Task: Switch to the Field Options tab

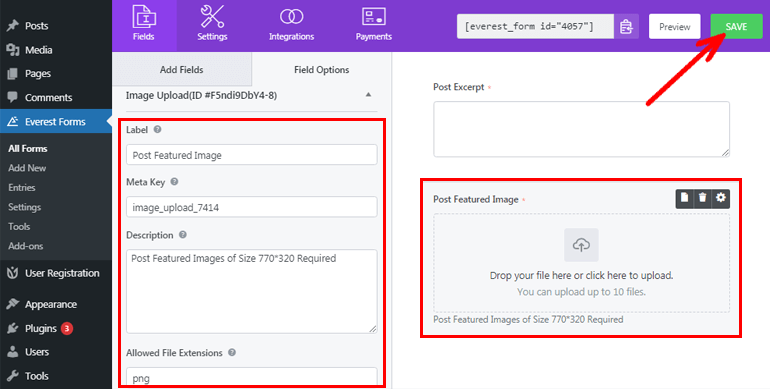Action: coord(322,70)
